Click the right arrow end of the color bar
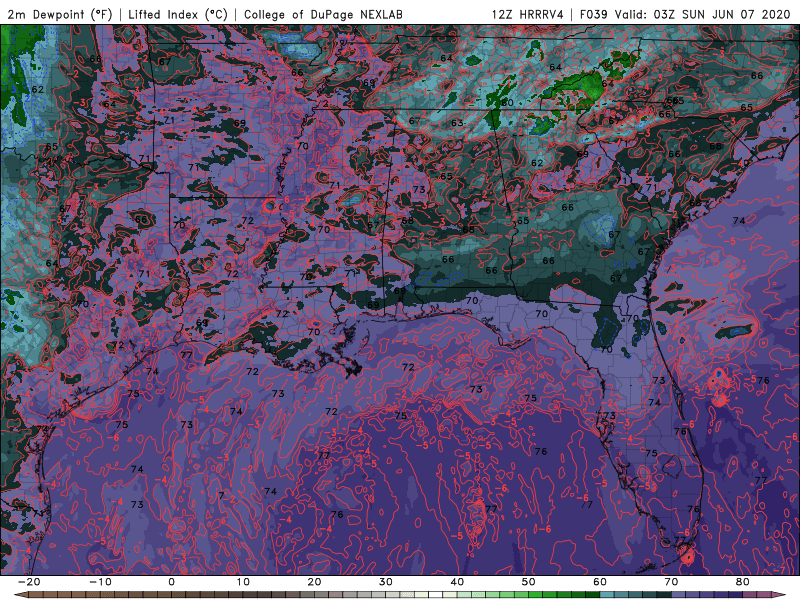The image size is (800, 600). click(x=781, y=595)
